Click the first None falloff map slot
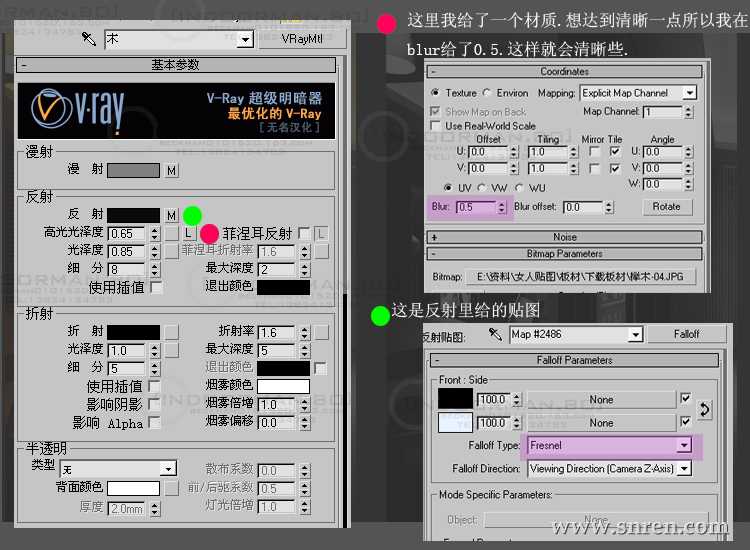This screenshot has width=750, height=550. pyautogui.click(x=601, y=399)
